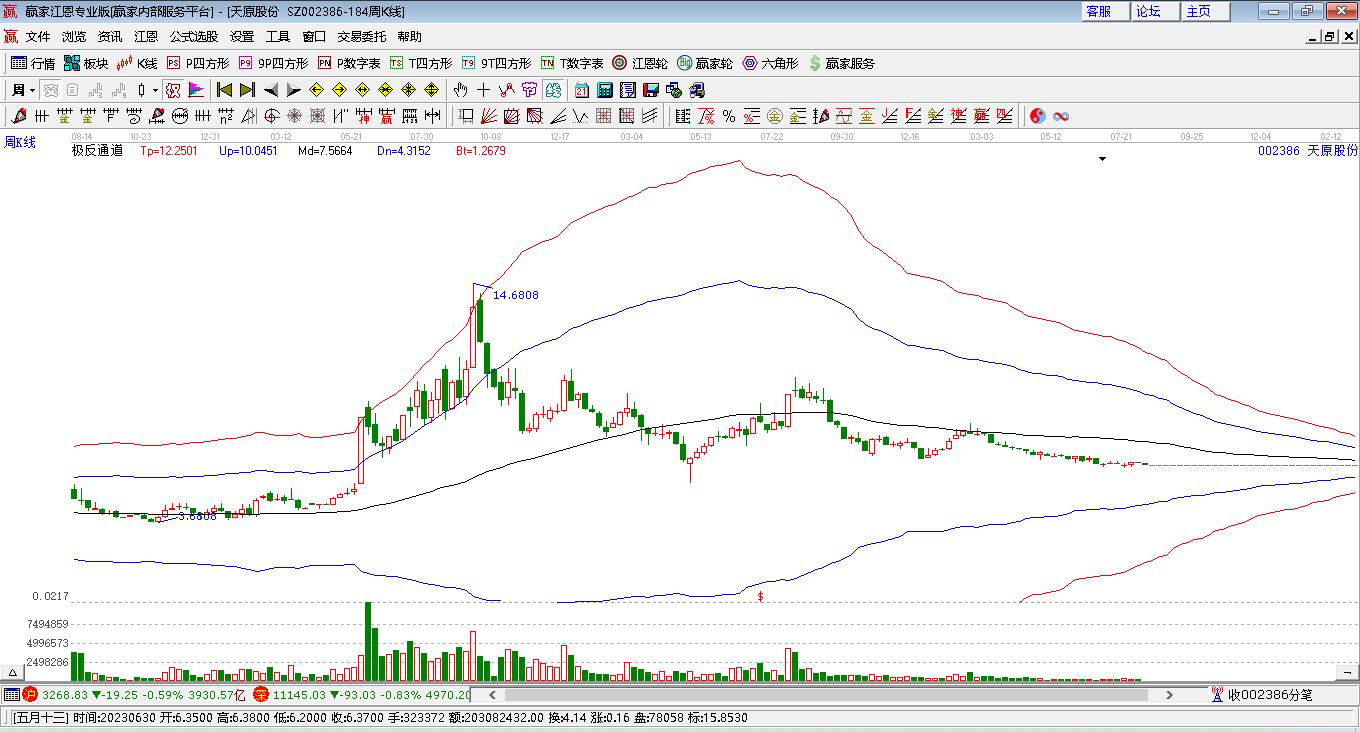This screenshot has height=732, width=1360.
Task: Open the 行情 market quotes view
Action: [33, 63]
